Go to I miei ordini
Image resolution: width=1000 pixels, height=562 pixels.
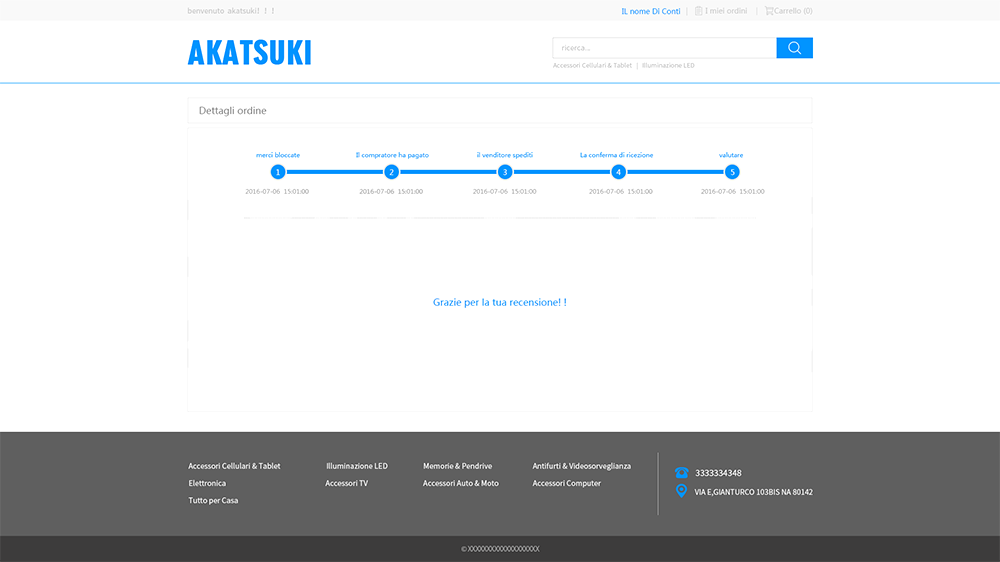click(x=726, y=11)
